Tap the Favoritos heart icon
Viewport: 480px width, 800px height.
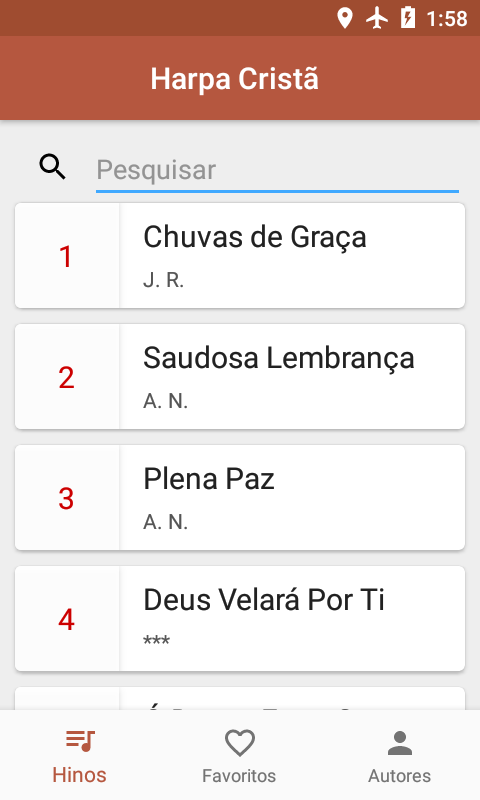coord(240,742)
